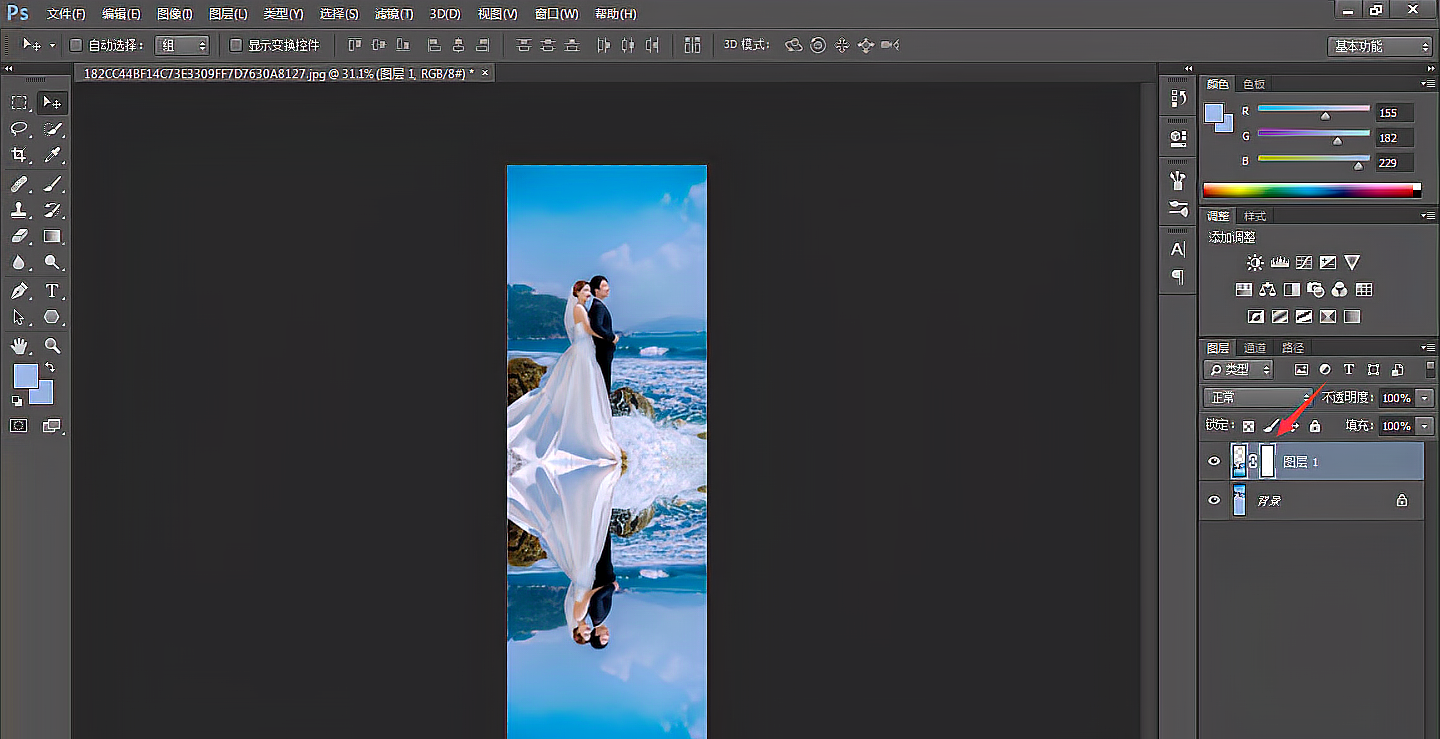The image size is (1440, 739).
Task: Open the layer filter 类型 dropdown
Action: point(1239,370)
